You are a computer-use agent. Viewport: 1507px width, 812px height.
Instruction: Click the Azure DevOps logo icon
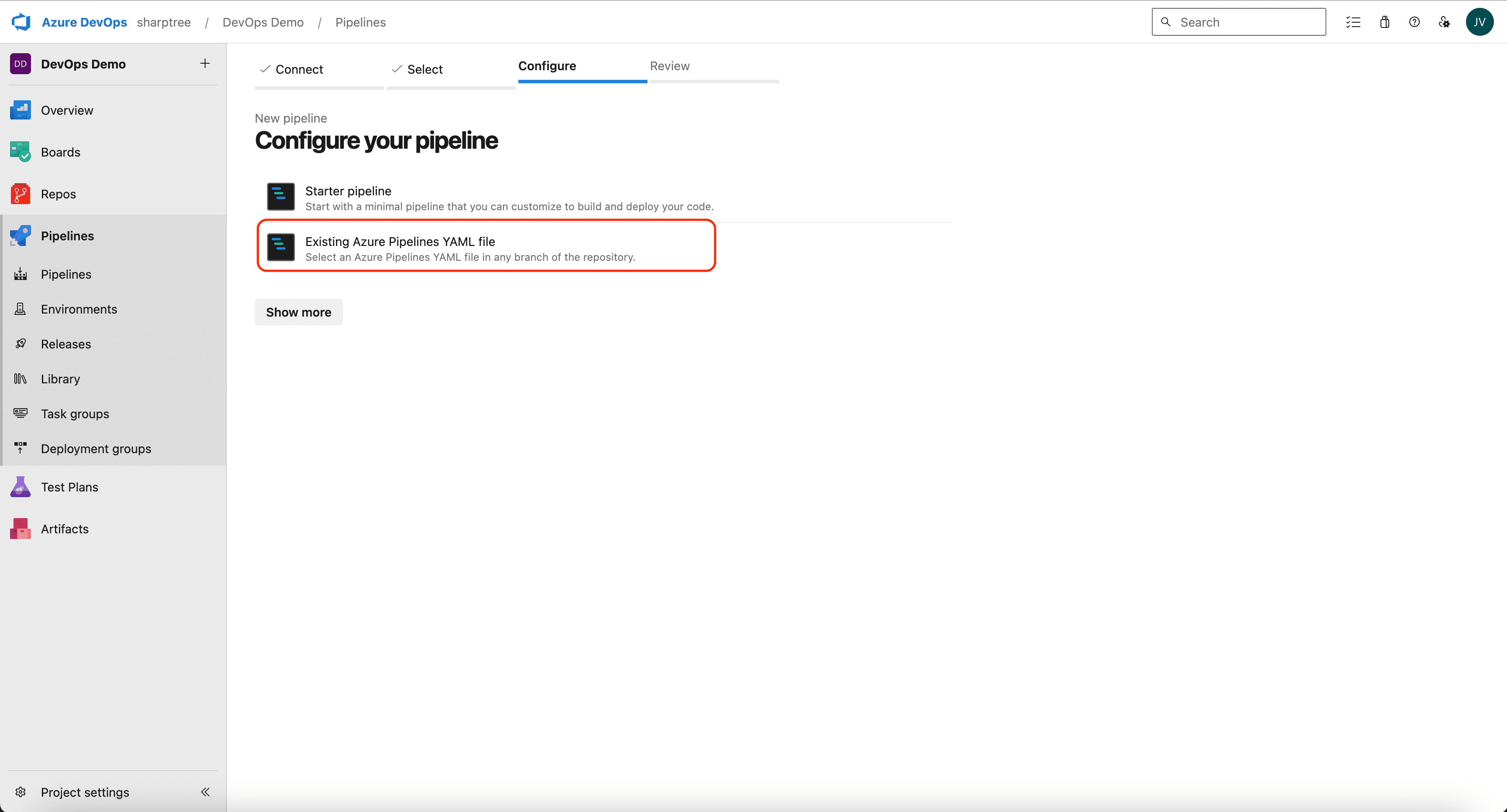coord(21,22)
